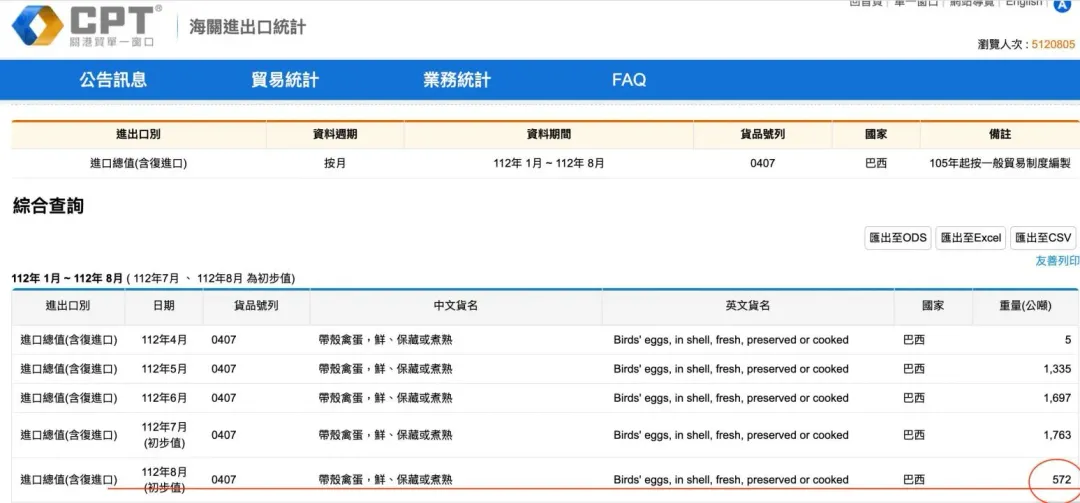Click the 巴西 country cell in 112年7月 row
1080x503 pixels.
[913, 435]
